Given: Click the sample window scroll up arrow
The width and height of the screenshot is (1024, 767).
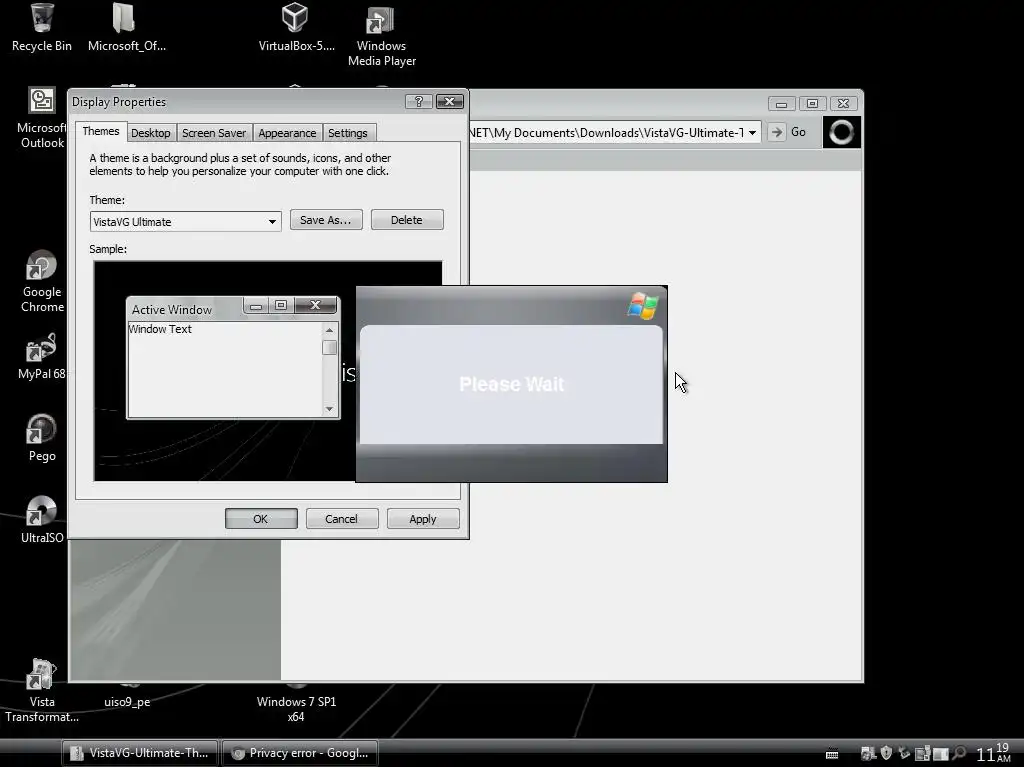Looking at the screenshot, I should tap(329, 330).
